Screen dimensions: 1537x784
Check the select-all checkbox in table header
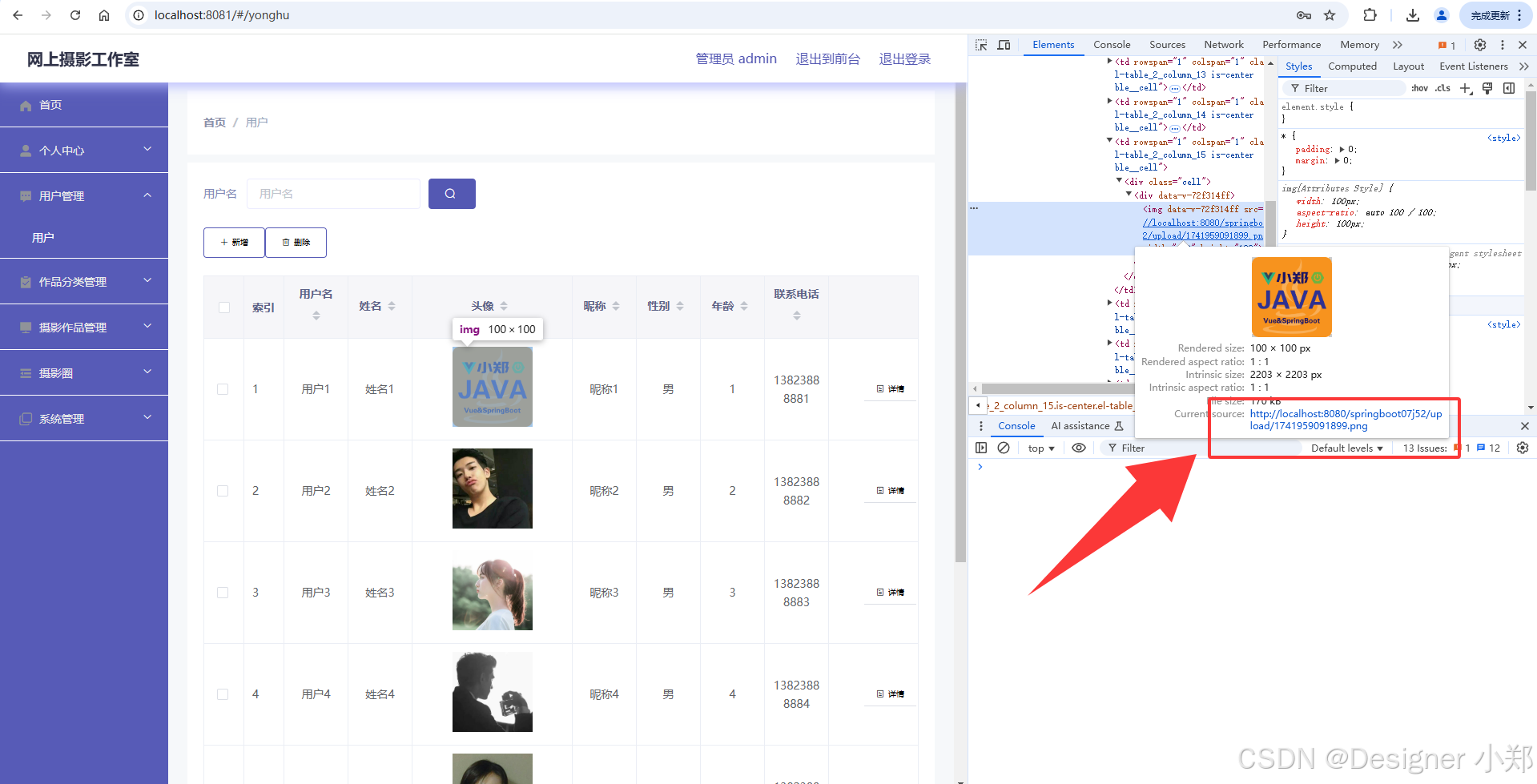[x=223, y=307]
